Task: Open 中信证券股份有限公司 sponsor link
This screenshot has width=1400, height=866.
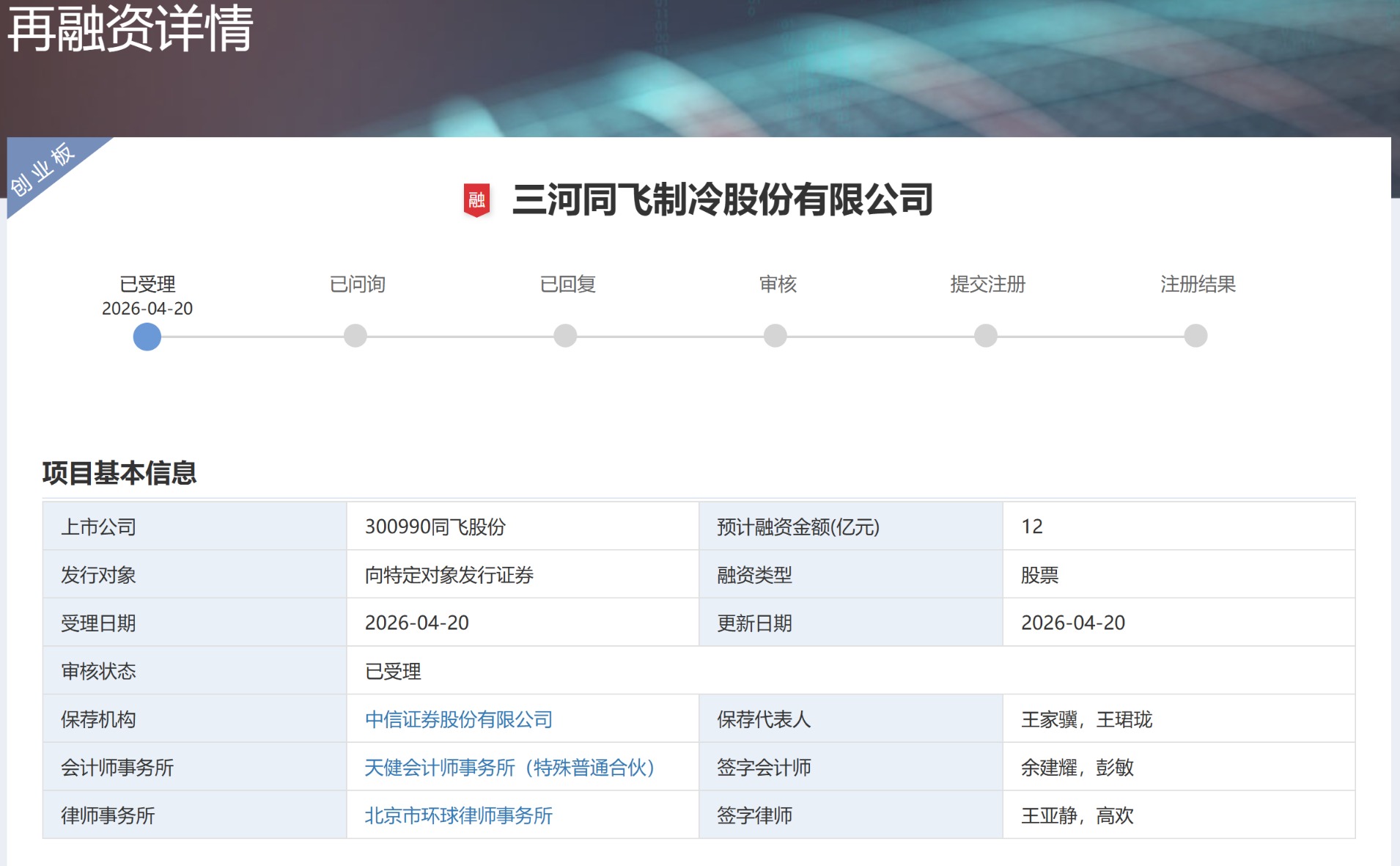Action: click(458, 719)
